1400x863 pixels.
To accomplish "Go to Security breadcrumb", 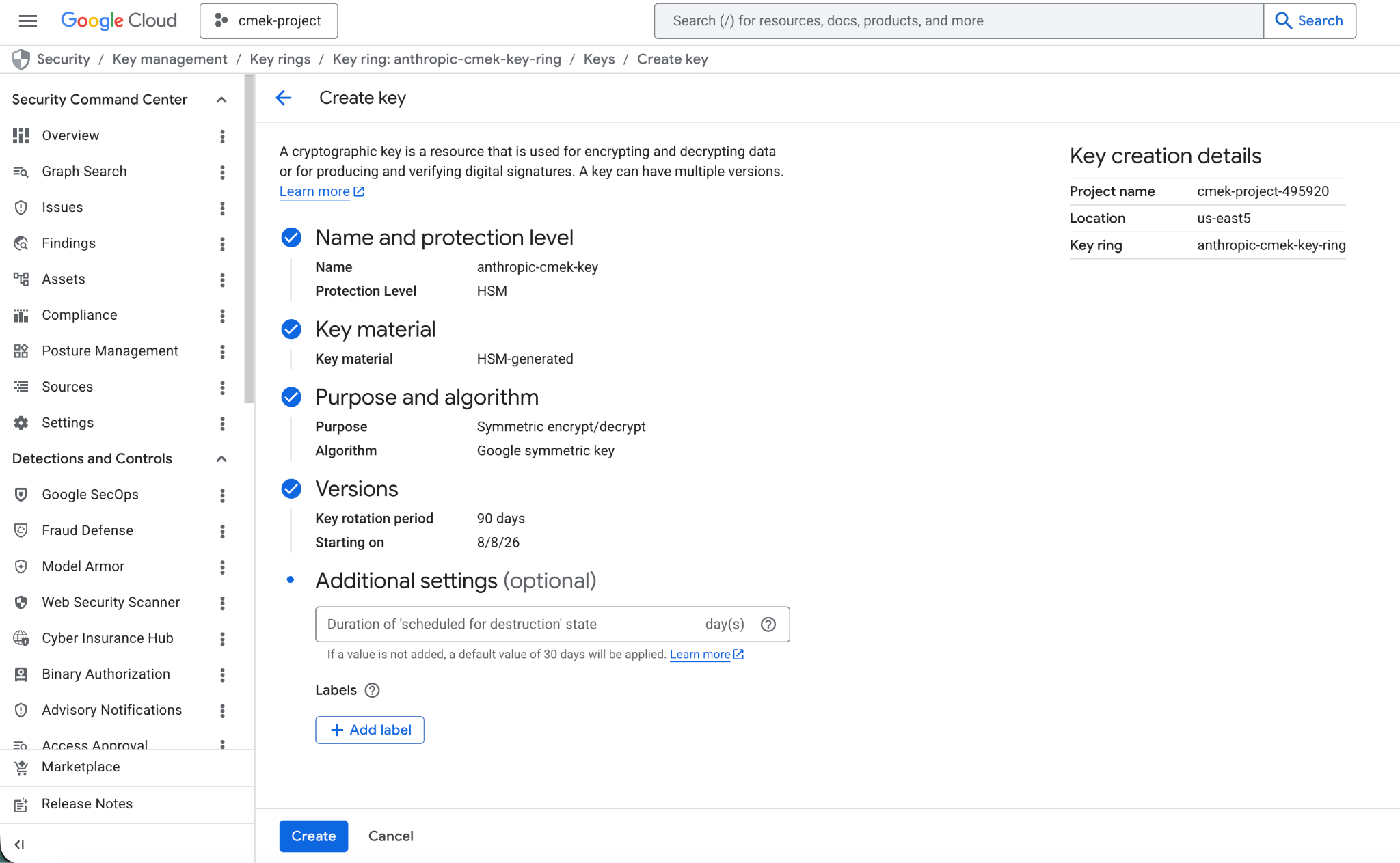I will click(x=64, y=59).
